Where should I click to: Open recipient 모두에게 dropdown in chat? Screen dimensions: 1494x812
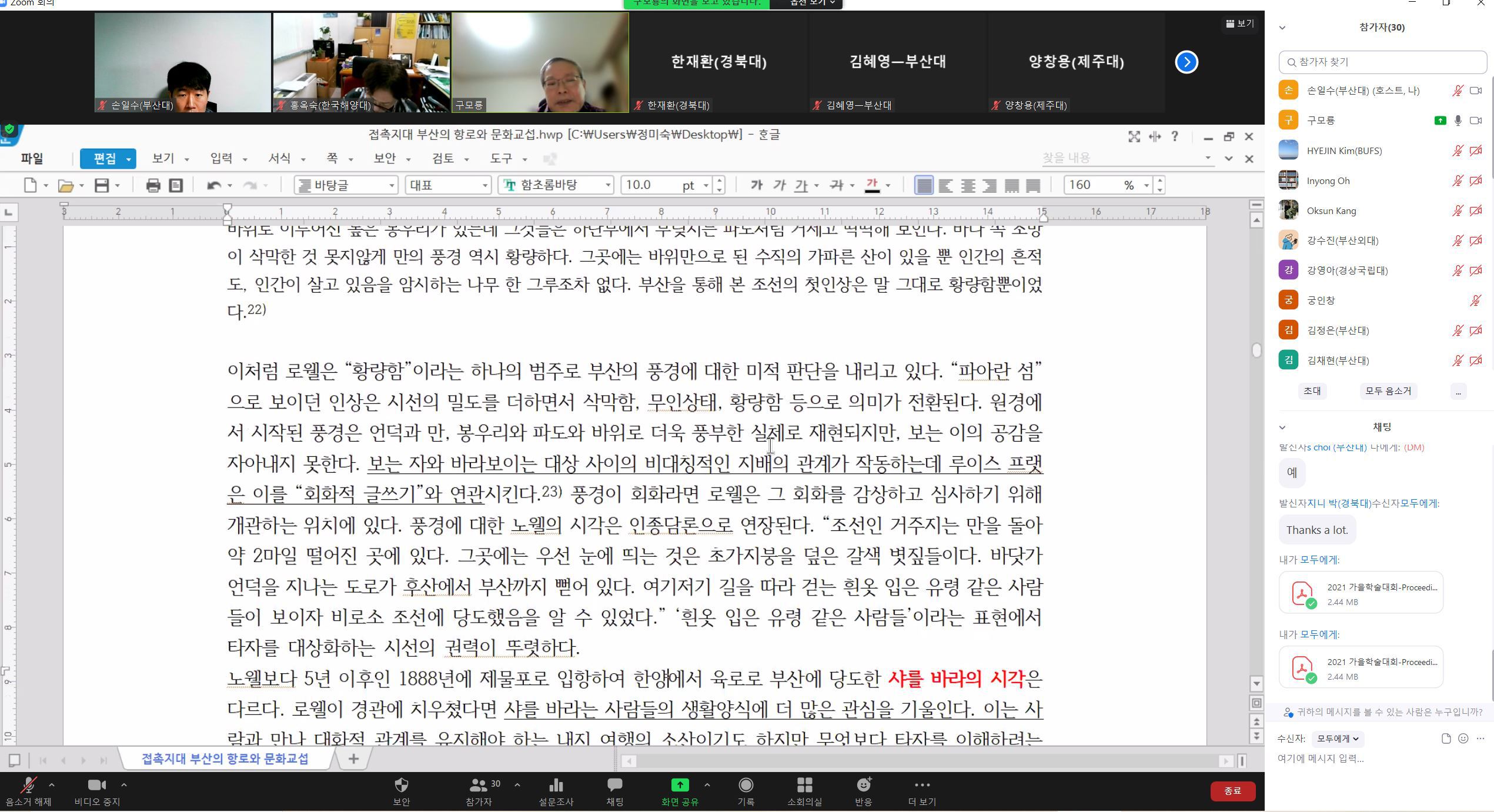1338,739
